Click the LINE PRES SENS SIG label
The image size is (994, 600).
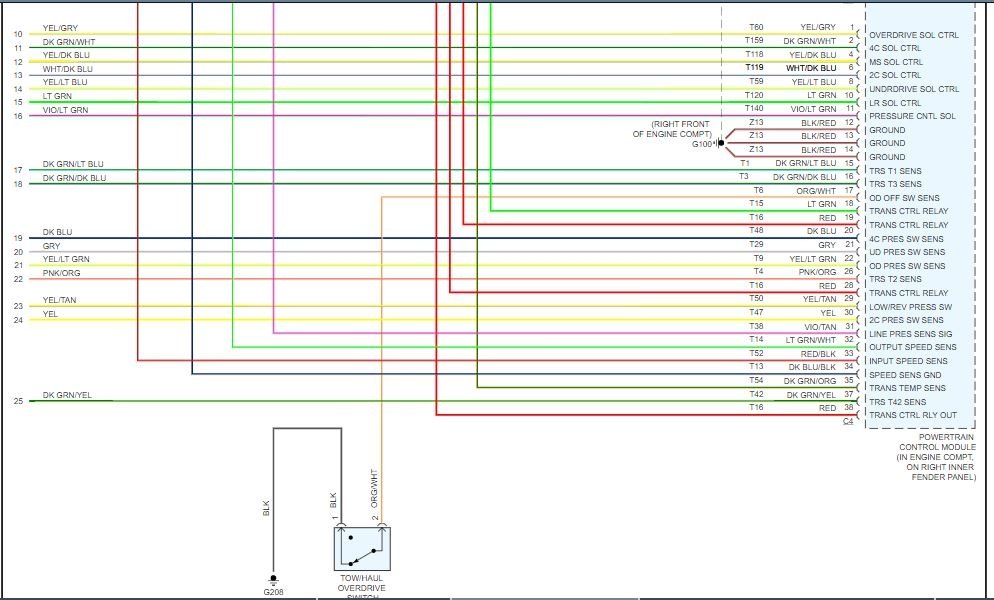(910, 334)
